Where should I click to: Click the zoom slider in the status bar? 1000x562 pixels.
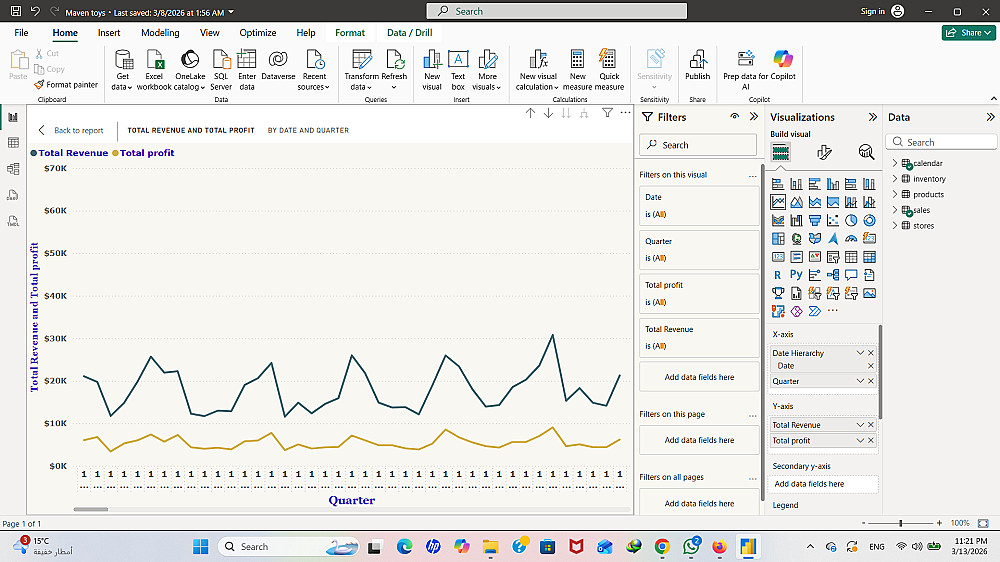901,523
